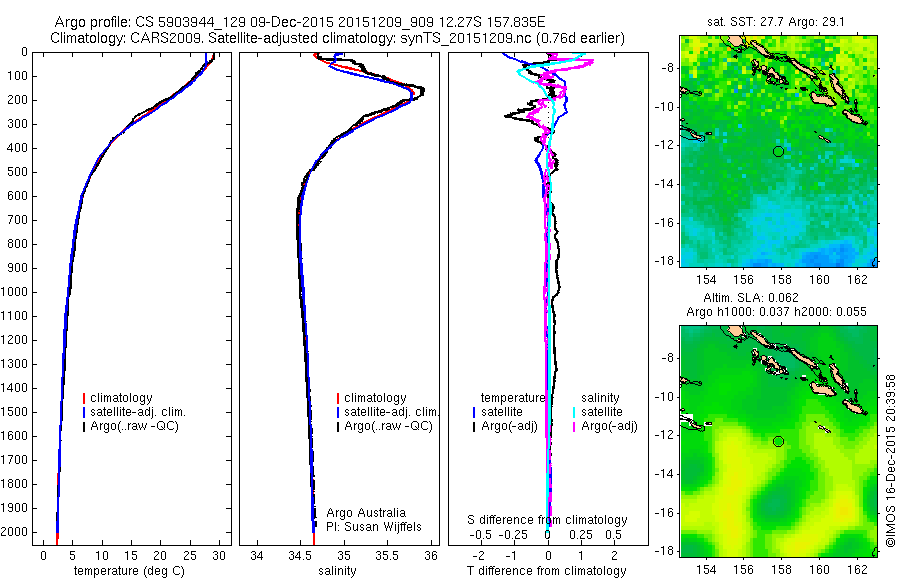Image resolution: width=900 pixels, height=580 pixels.
Task: Click 'T difference from climatology' axis label
Action: tap(546, 571)
